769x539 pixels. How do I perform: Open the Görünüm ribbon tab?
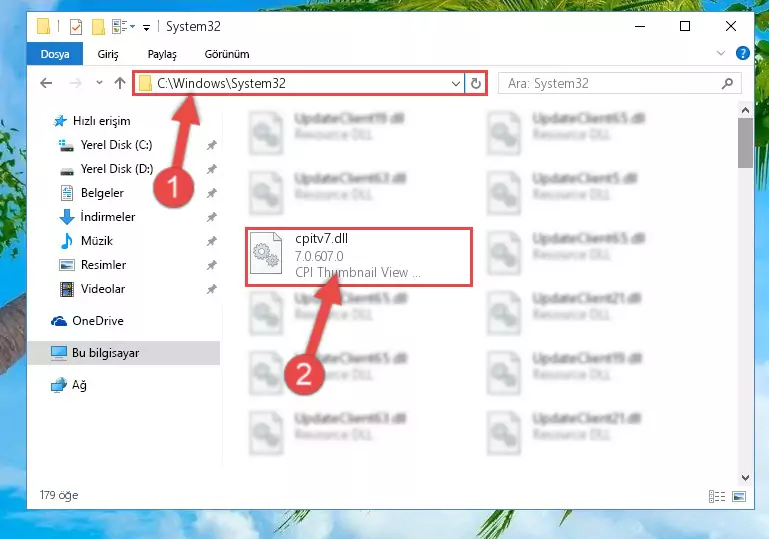click(227, 54)
